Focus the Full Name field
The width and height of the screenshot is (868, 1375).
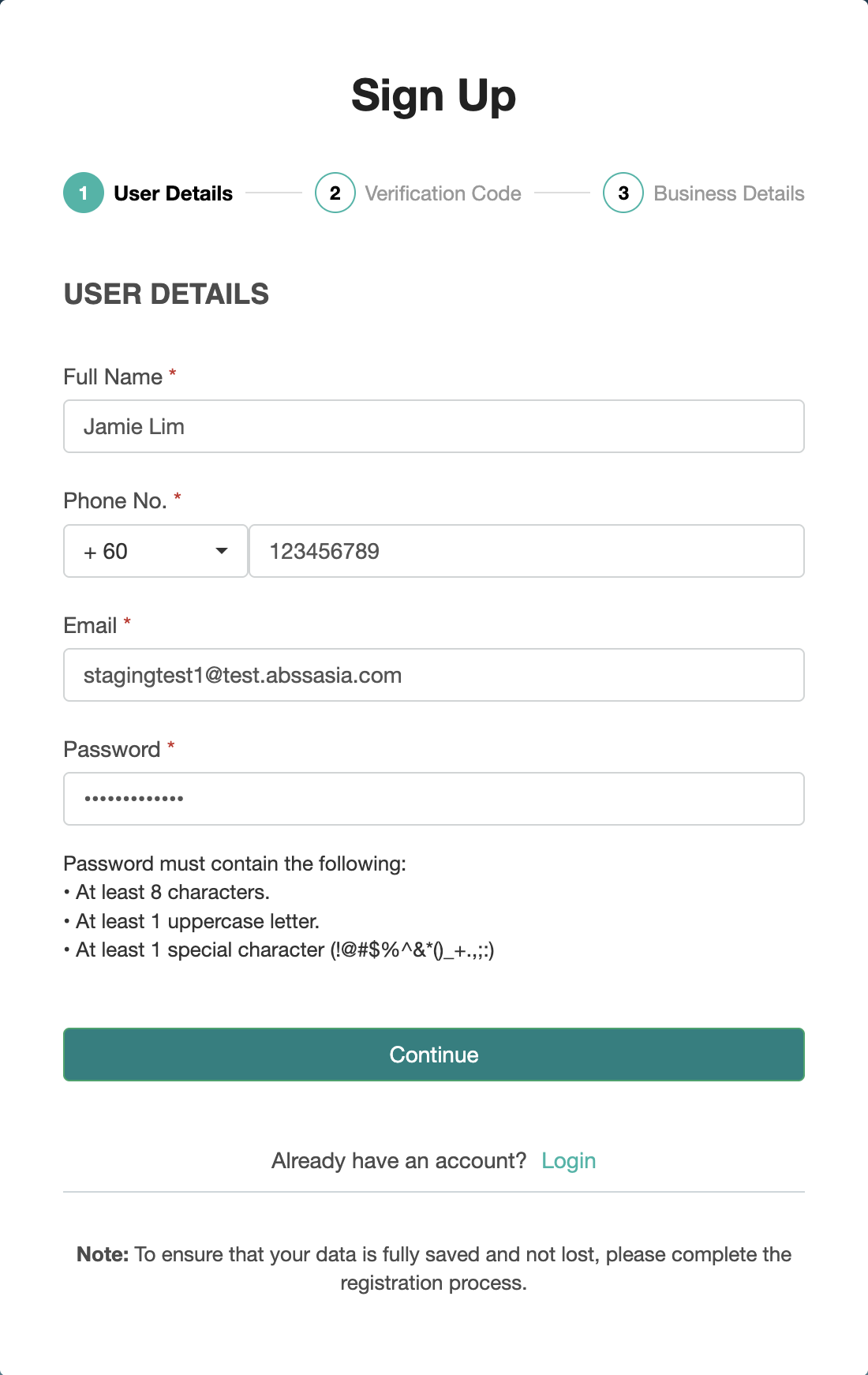[x=434, y=426]
